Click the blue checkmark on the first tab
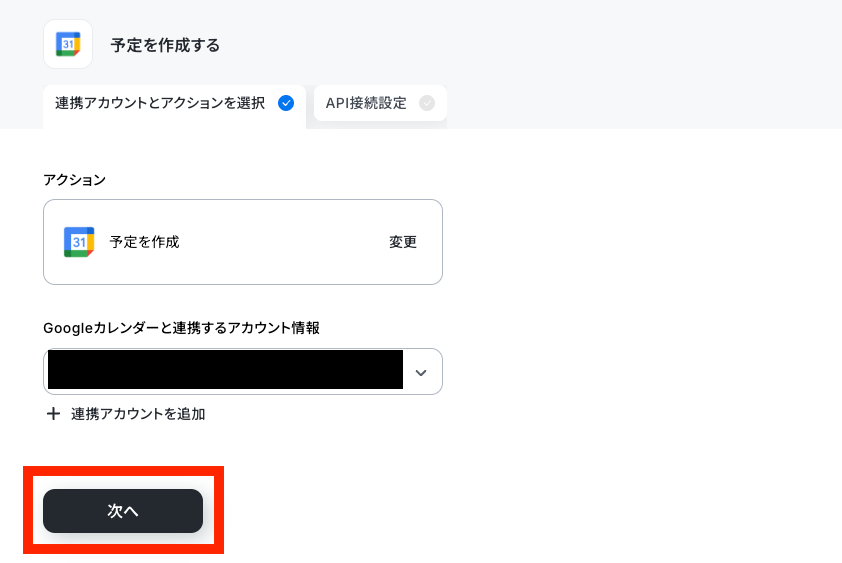The image size is (842, 563). coord(286,103)
